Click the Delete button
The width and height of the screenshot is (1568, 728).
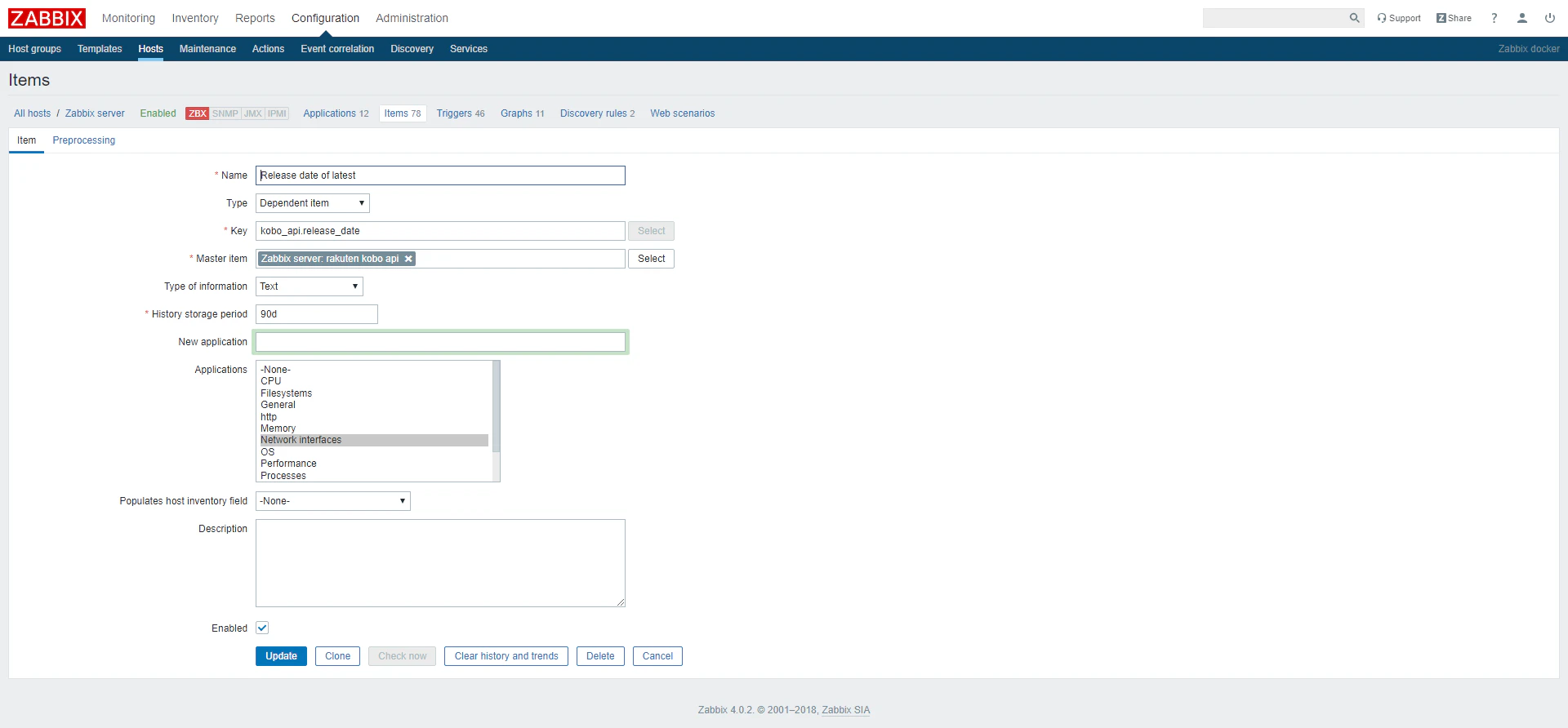[x=600, y=656]
